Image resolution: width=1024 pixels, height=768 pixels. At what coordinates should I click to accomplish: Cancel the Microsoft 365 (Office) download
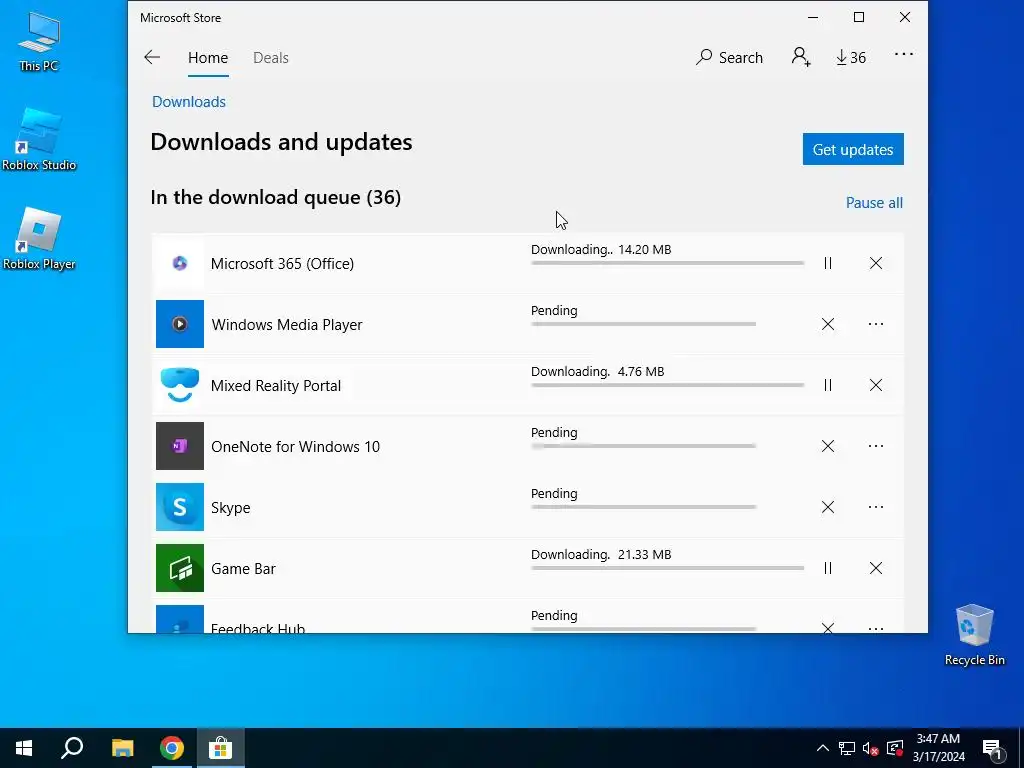[876, 263]
